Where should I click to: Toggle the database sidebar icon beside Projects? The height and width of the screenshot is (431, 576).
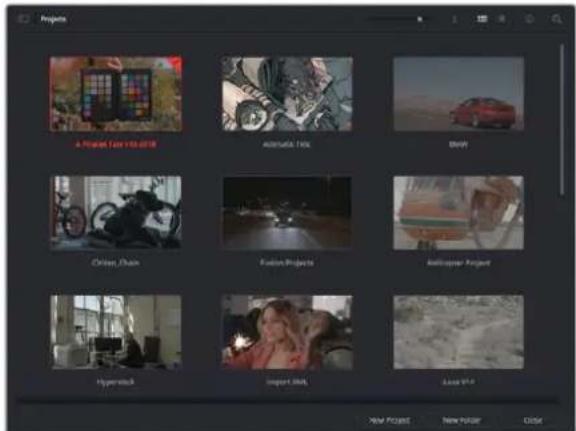click(x=24, y=19)
